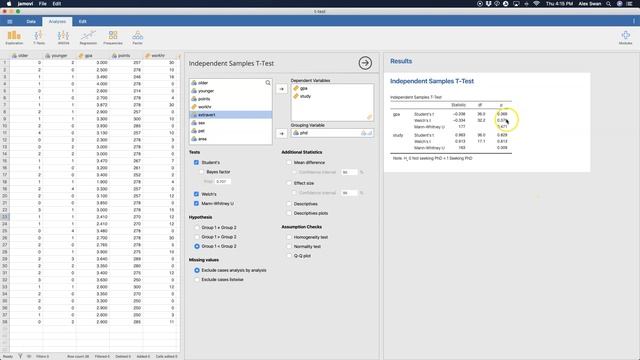Open the Modules plus icon
Image resolution: width=640 pixels, height=360 pixels.
point(625,37)
